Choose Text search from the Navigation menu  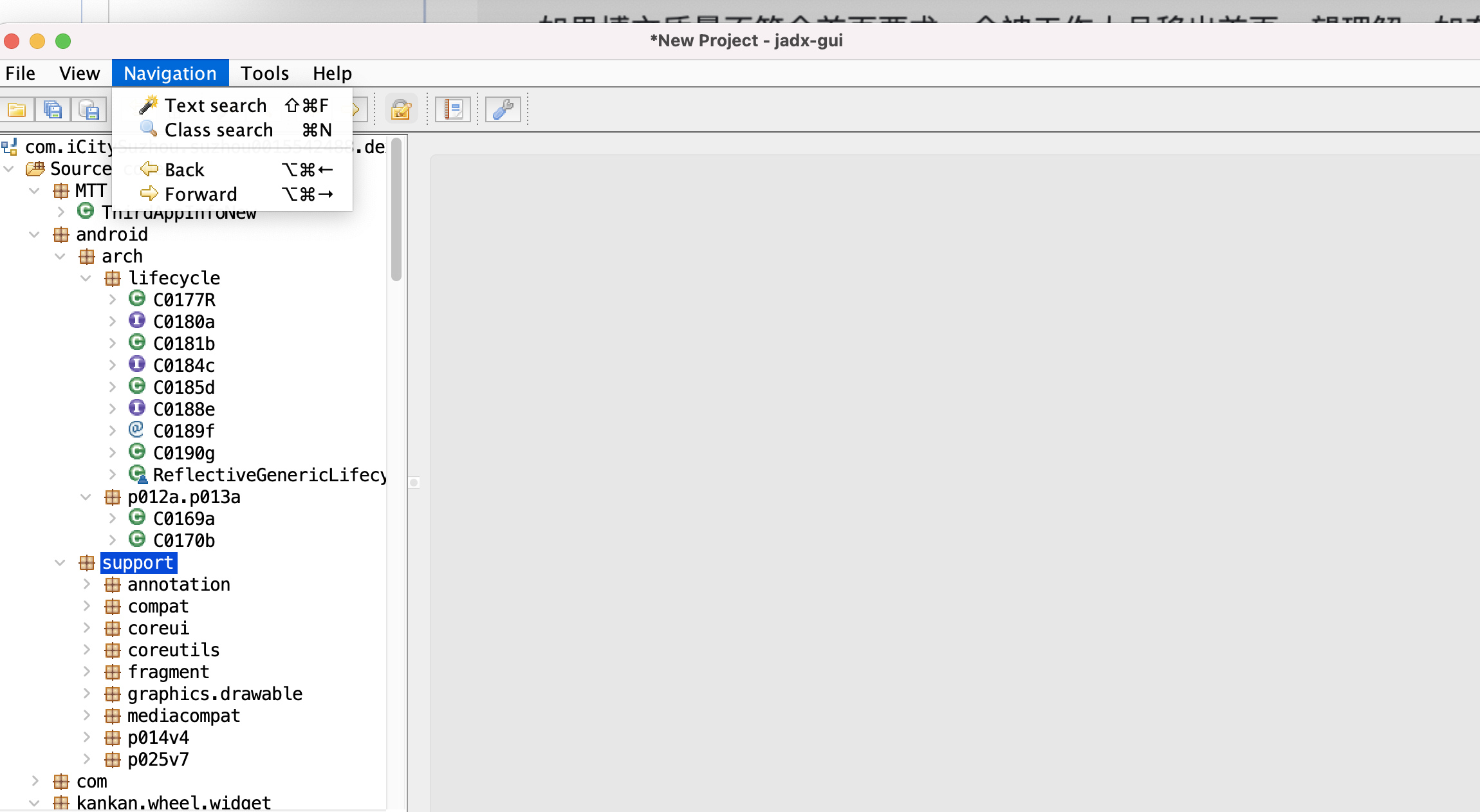(234, 105)
